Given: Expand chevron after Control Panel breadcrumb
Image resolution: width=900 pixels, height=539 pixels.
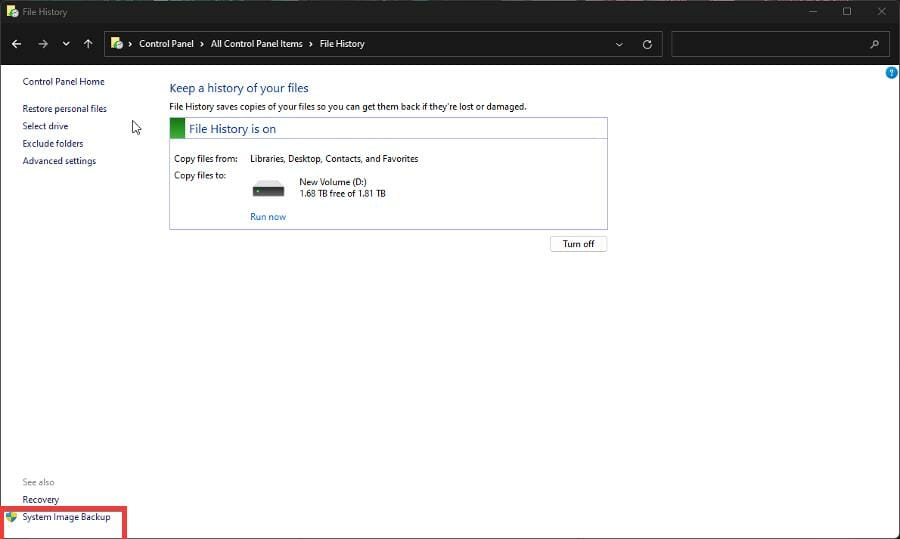Looking at the screenshot, I should [202, 44].
